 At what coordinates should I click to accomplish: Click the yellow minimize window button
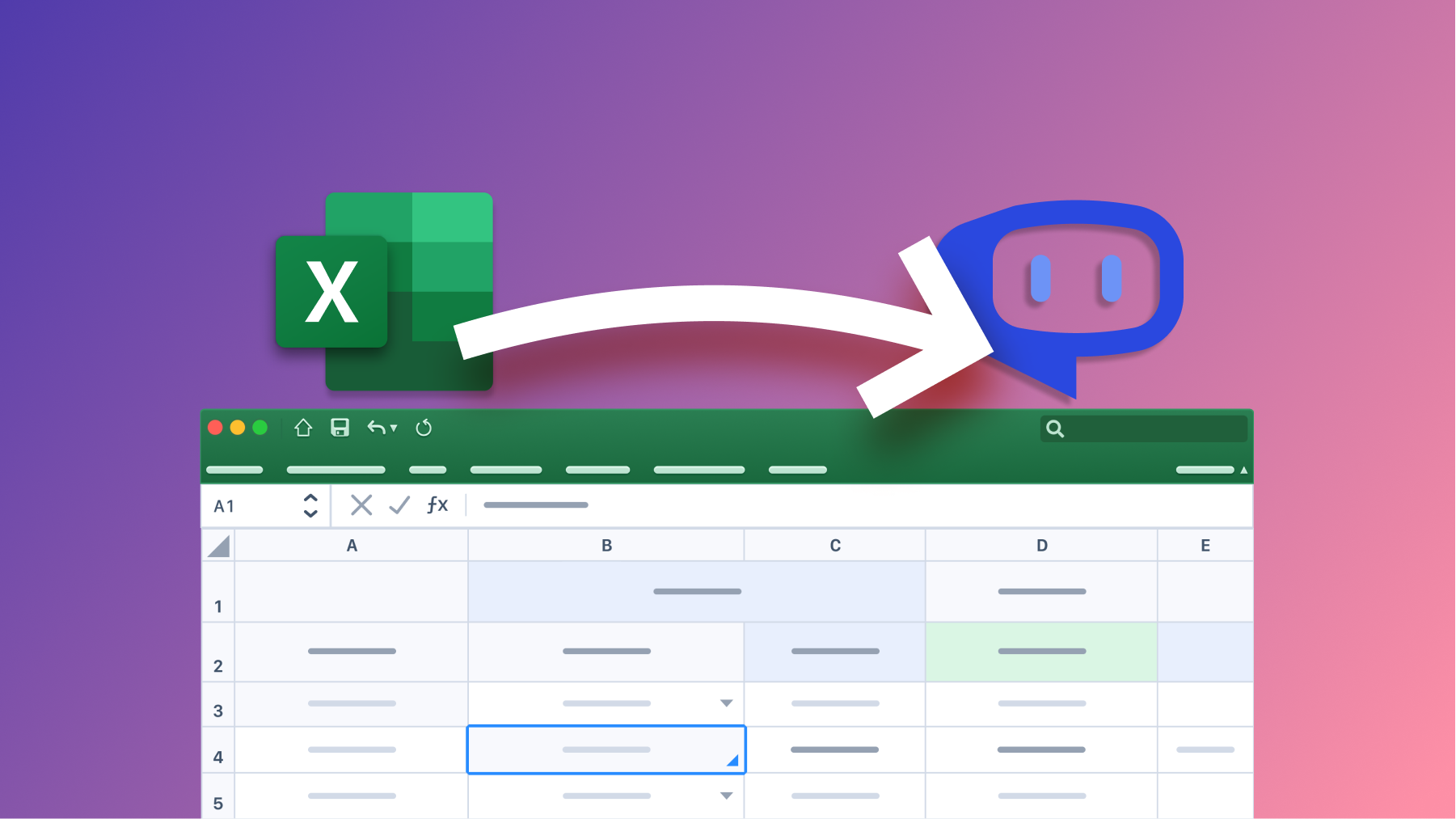point(238,428)
